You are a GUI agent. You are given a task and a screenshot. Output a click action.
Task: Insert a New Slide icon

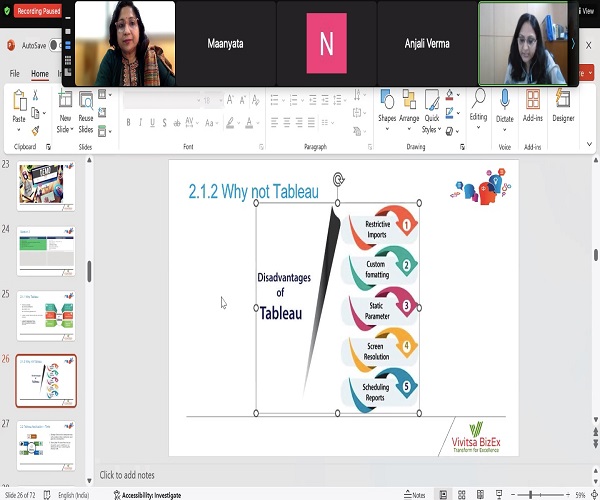(65, 99)
